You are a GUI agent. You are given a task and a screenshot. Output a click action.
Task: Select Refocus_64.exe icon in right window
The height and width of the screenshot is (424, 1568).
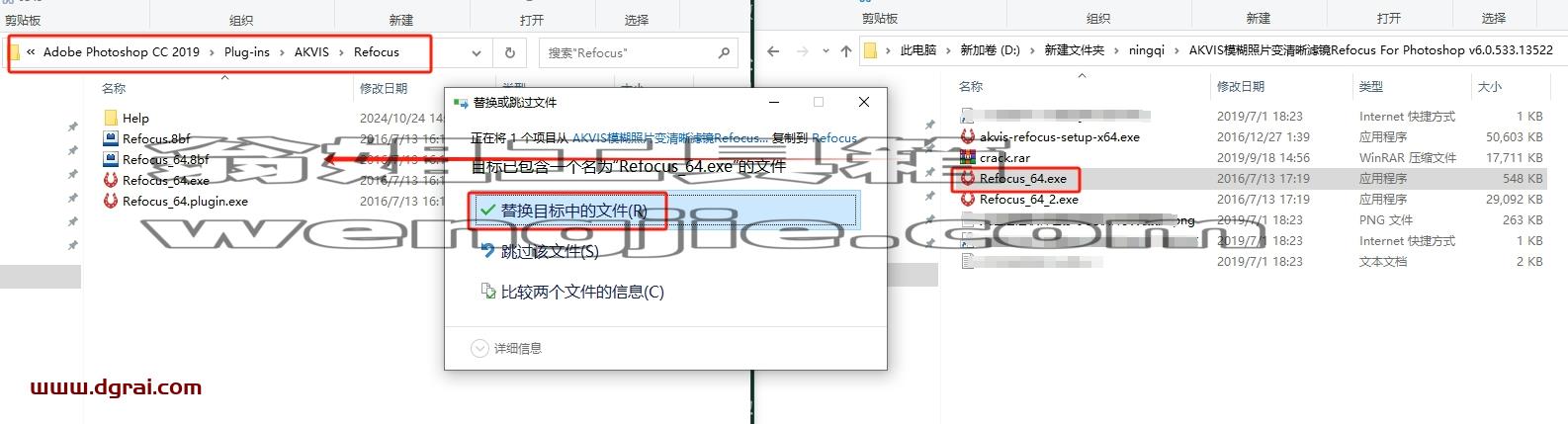click(x=968, y=178)
